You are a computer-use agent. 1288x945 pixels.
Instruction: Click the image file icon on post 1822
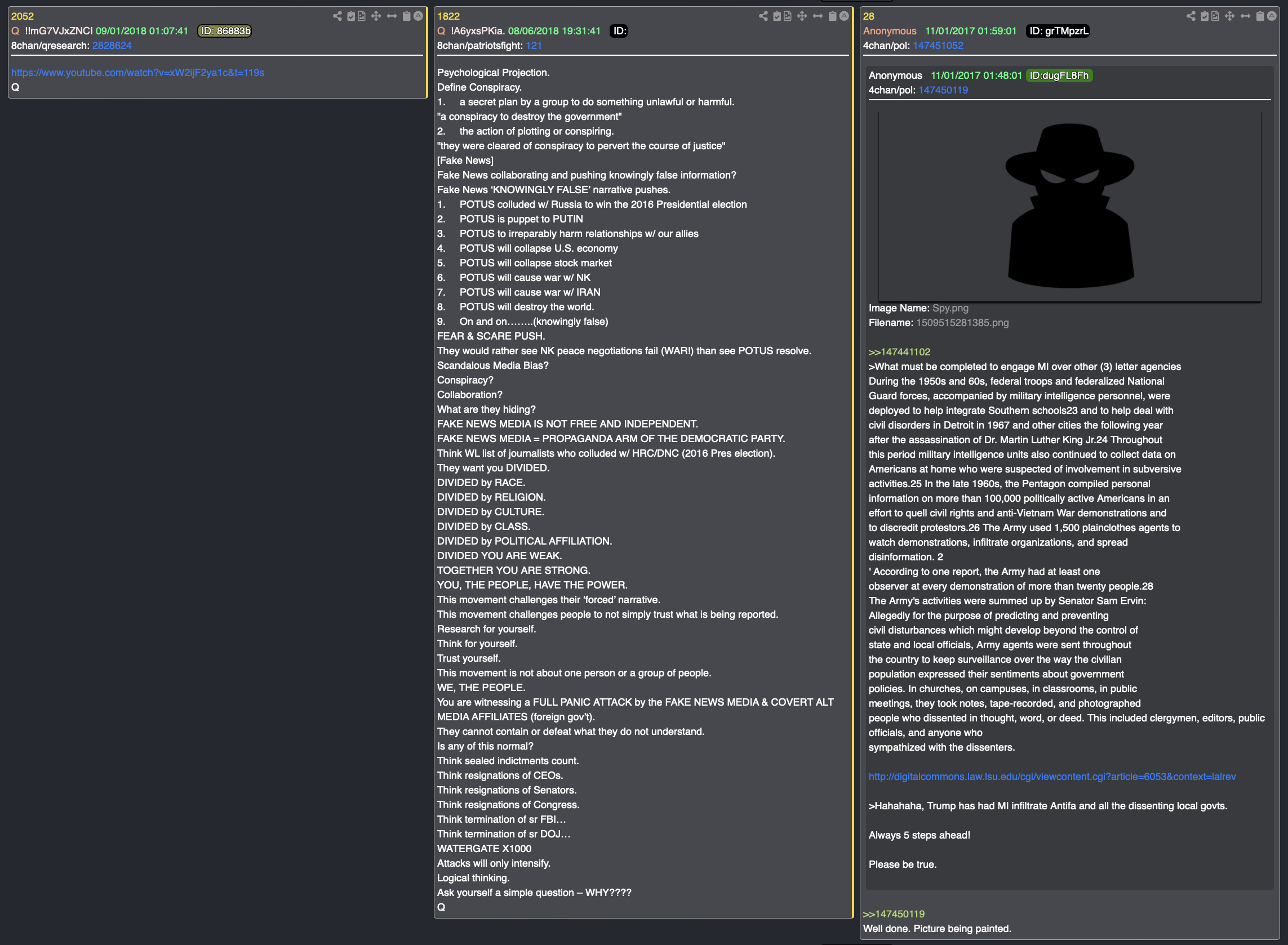coord(787,16)
